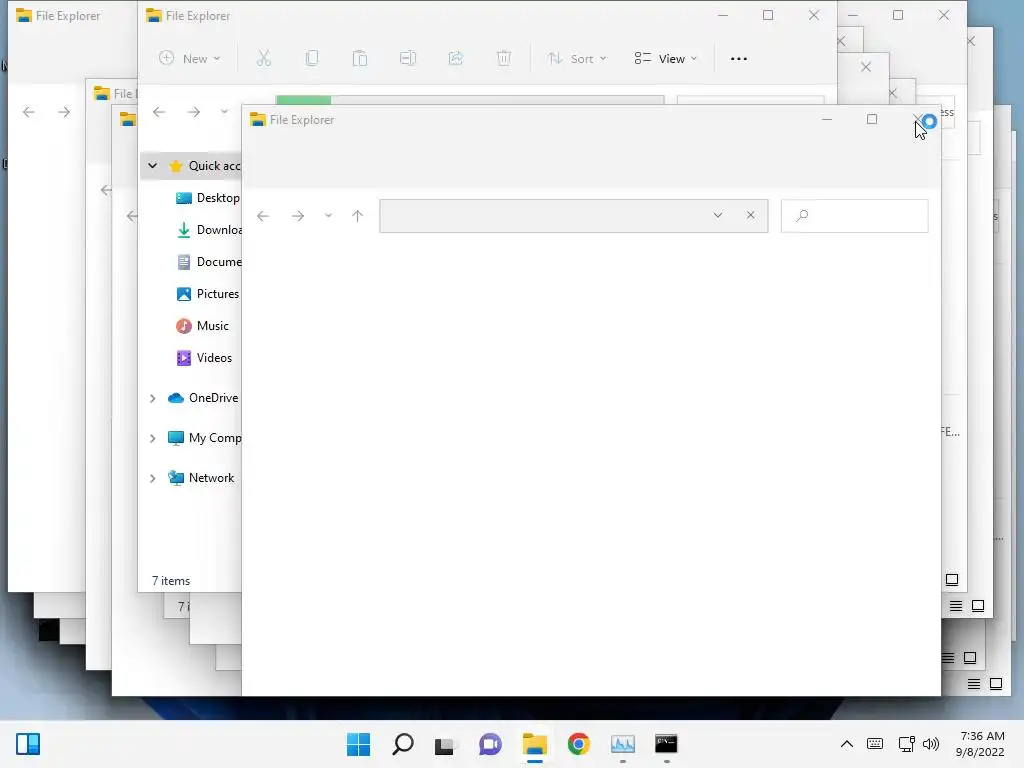The height and width of the screenshot is (768, 1024).
Task: Click the search box in front window
Action: [854, 216]
